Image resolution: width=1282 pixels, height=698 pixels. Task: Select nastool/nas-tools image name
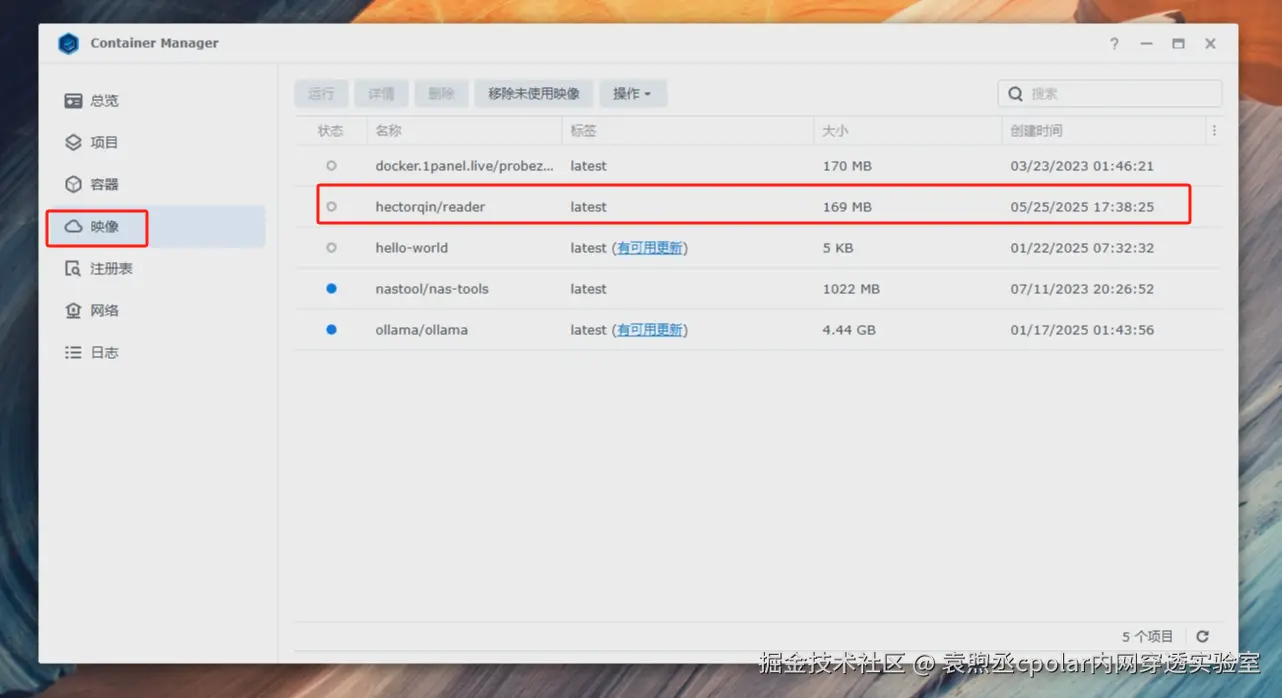431,289
